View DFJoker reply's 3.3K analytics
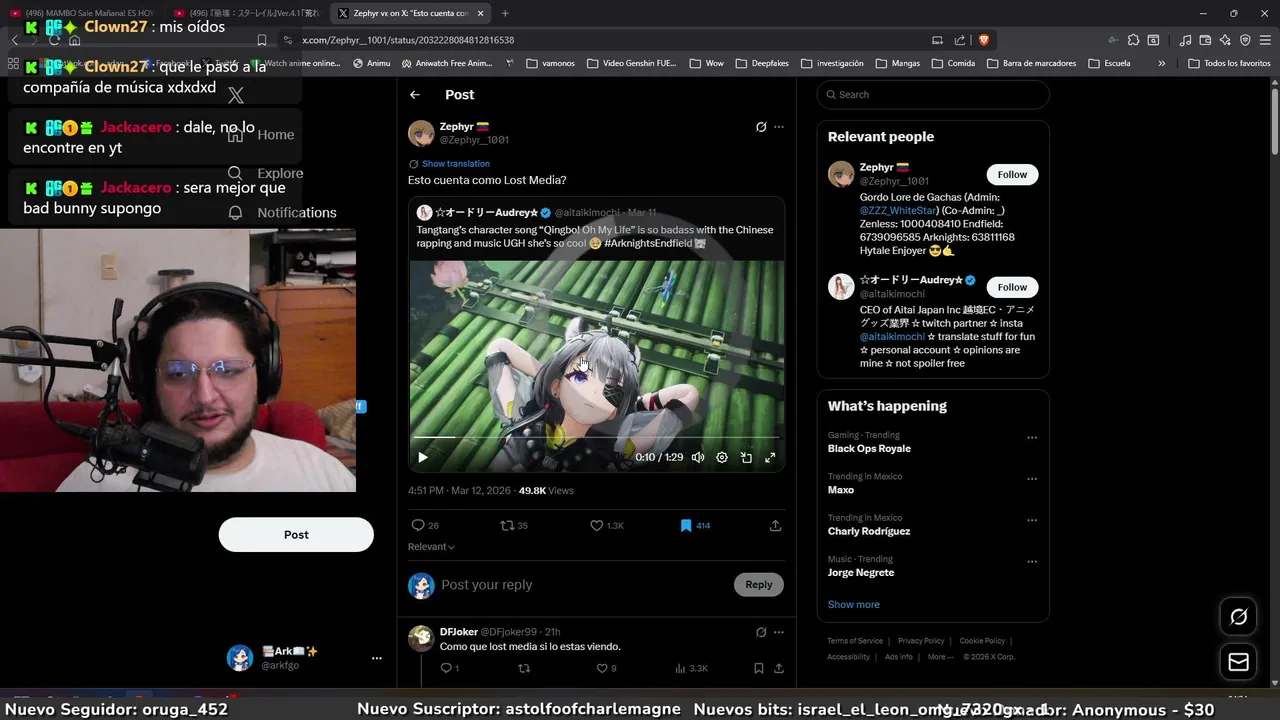This screenshot has width=1280, height=720. [692, 668]
